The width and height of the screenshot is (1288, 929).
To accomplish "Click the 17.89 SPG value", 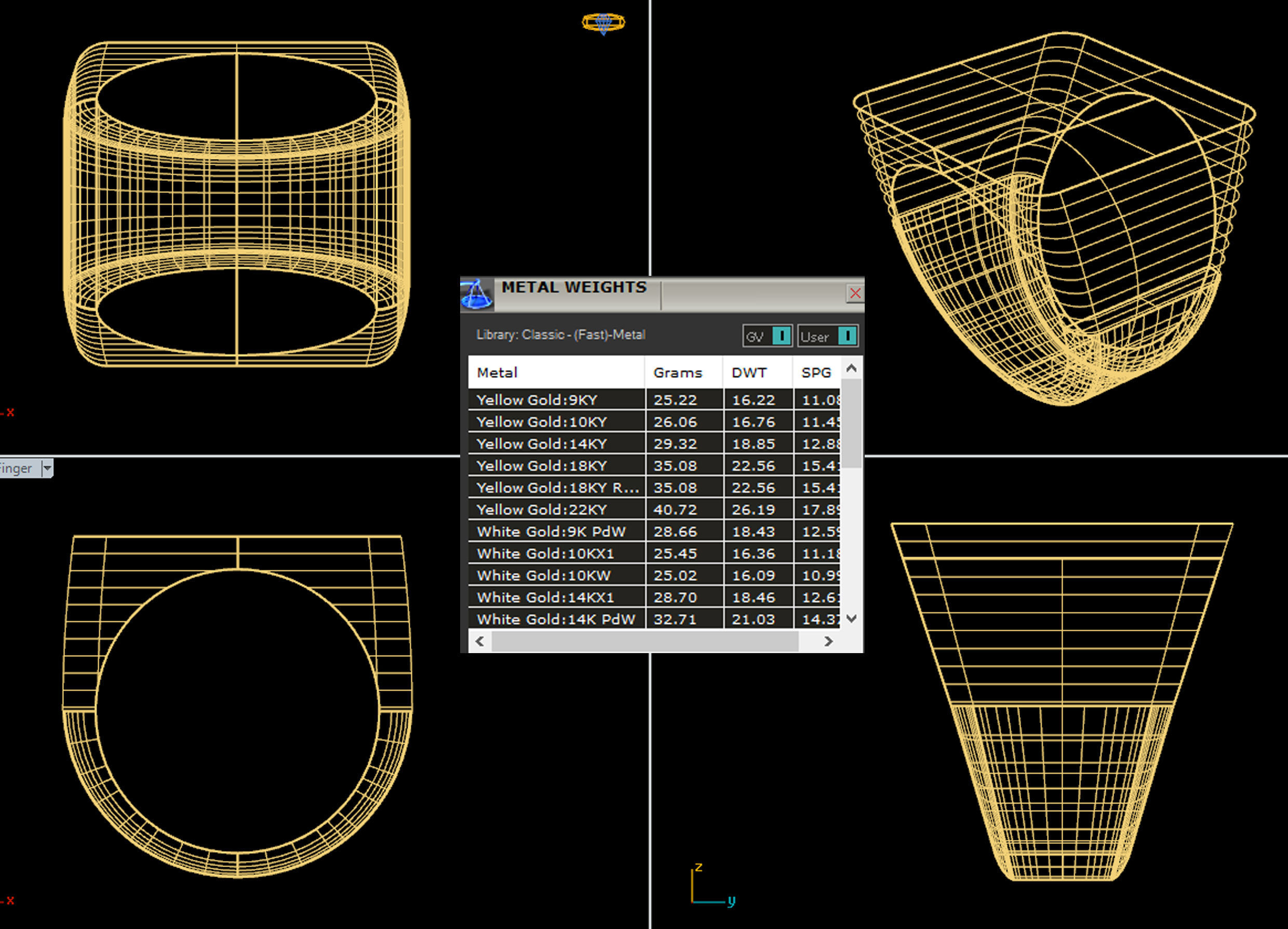I will (821, 510).
